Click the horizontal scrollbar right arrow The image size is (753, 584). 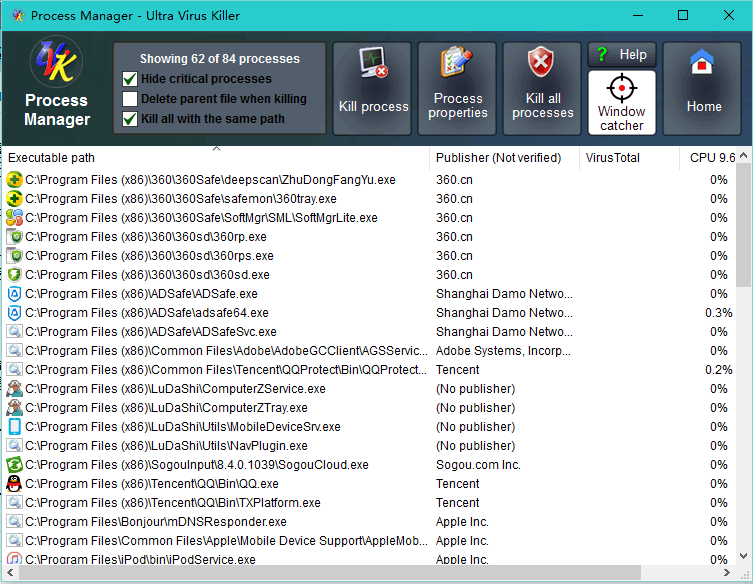pyautogui.click(x=729, y=573)
